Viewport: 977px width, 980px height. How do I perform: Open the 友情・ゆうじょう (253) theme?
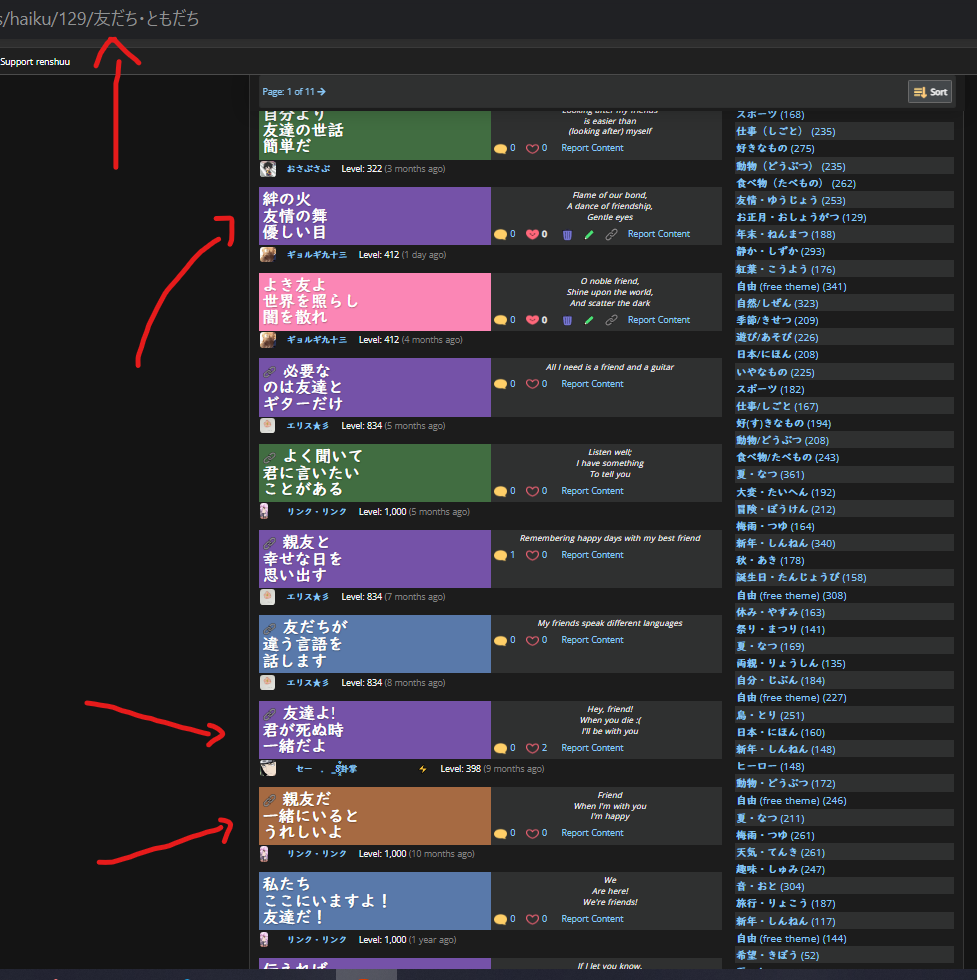[790, 200]
